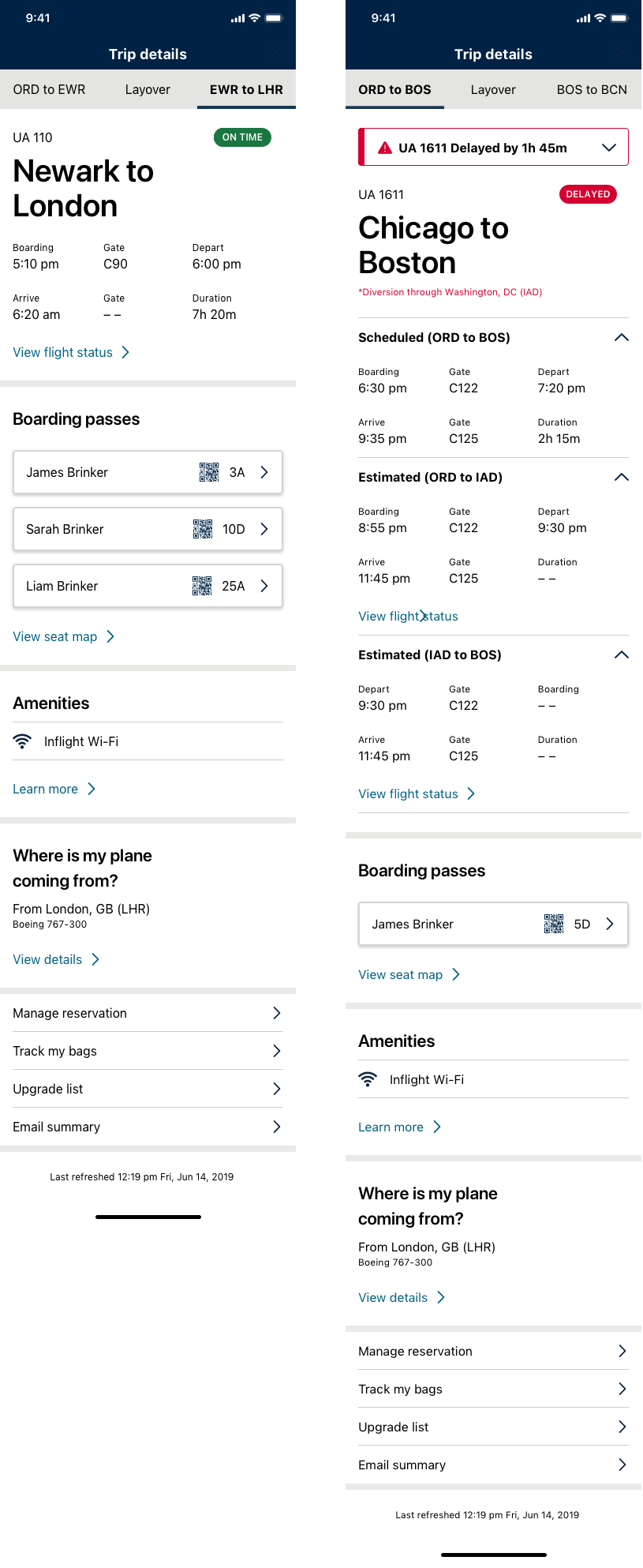Tap chevron next to Track my bags in Chicago trip
Image resolution: width=643 pixels, height=1568 pixels.
pyautogui.click(x=622, y=1389)
